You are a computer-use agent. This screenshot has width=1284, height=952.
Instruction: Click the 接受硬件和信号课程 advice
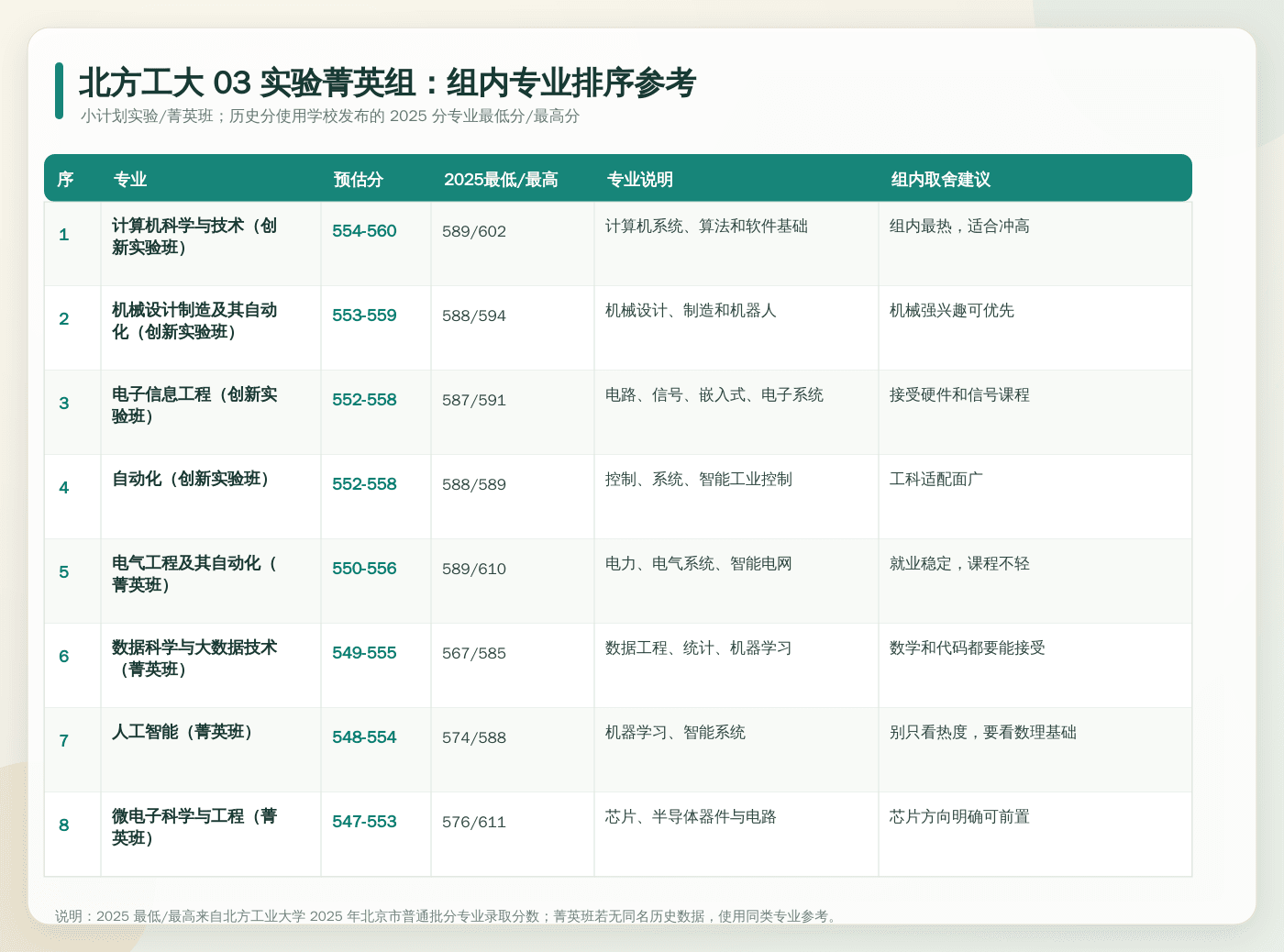coord(959,395)
